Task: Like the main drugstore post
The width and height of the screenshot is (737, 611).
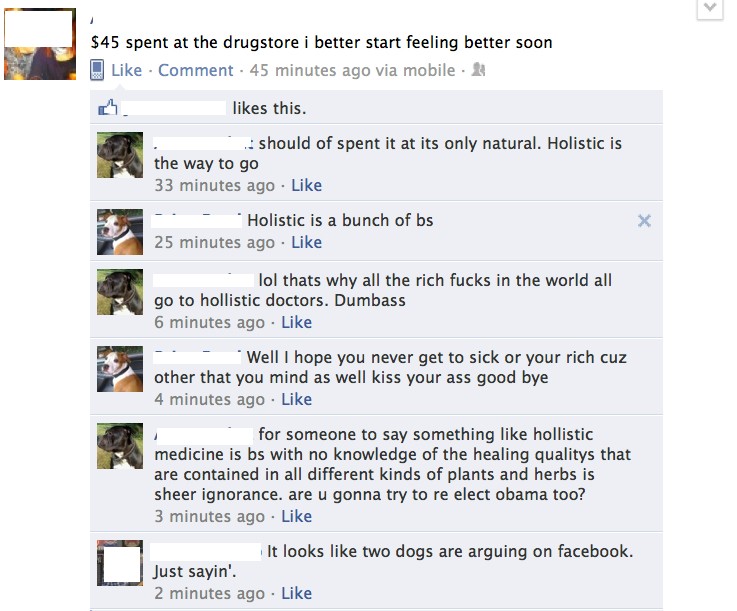Action: click(126, 70)
